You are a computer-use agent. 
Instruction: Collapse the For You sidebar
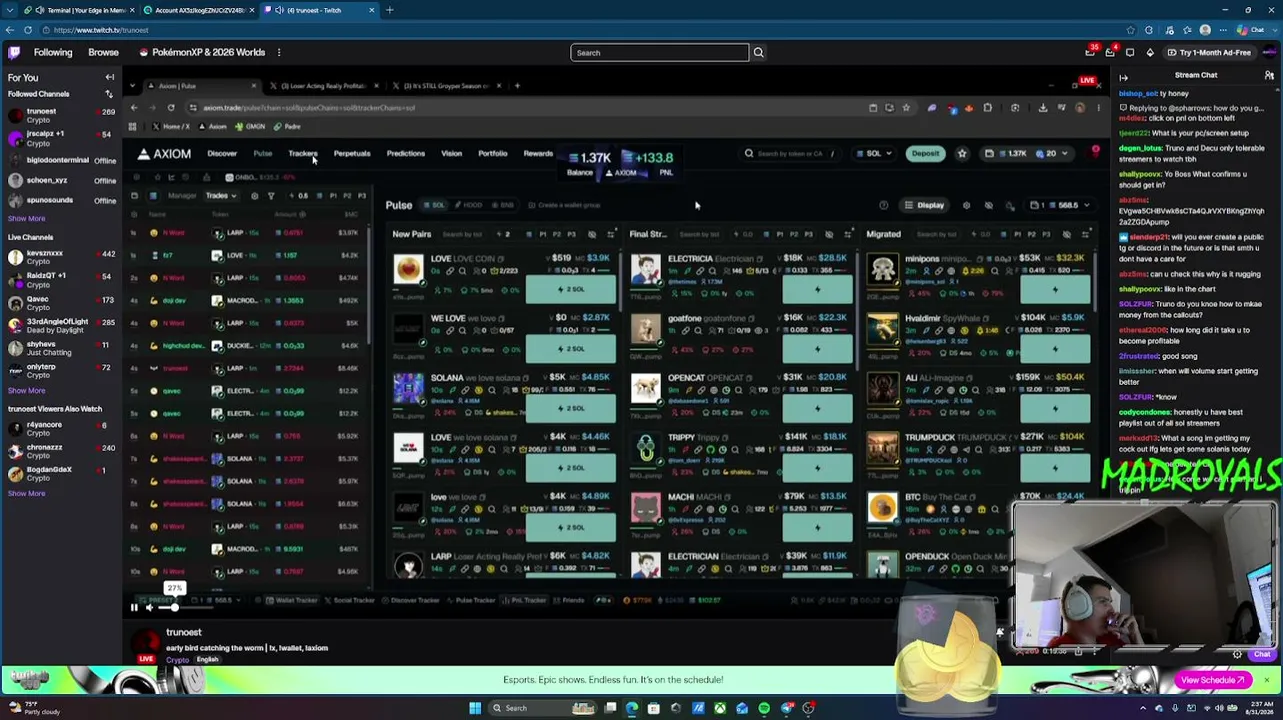(x=110, y=77)
